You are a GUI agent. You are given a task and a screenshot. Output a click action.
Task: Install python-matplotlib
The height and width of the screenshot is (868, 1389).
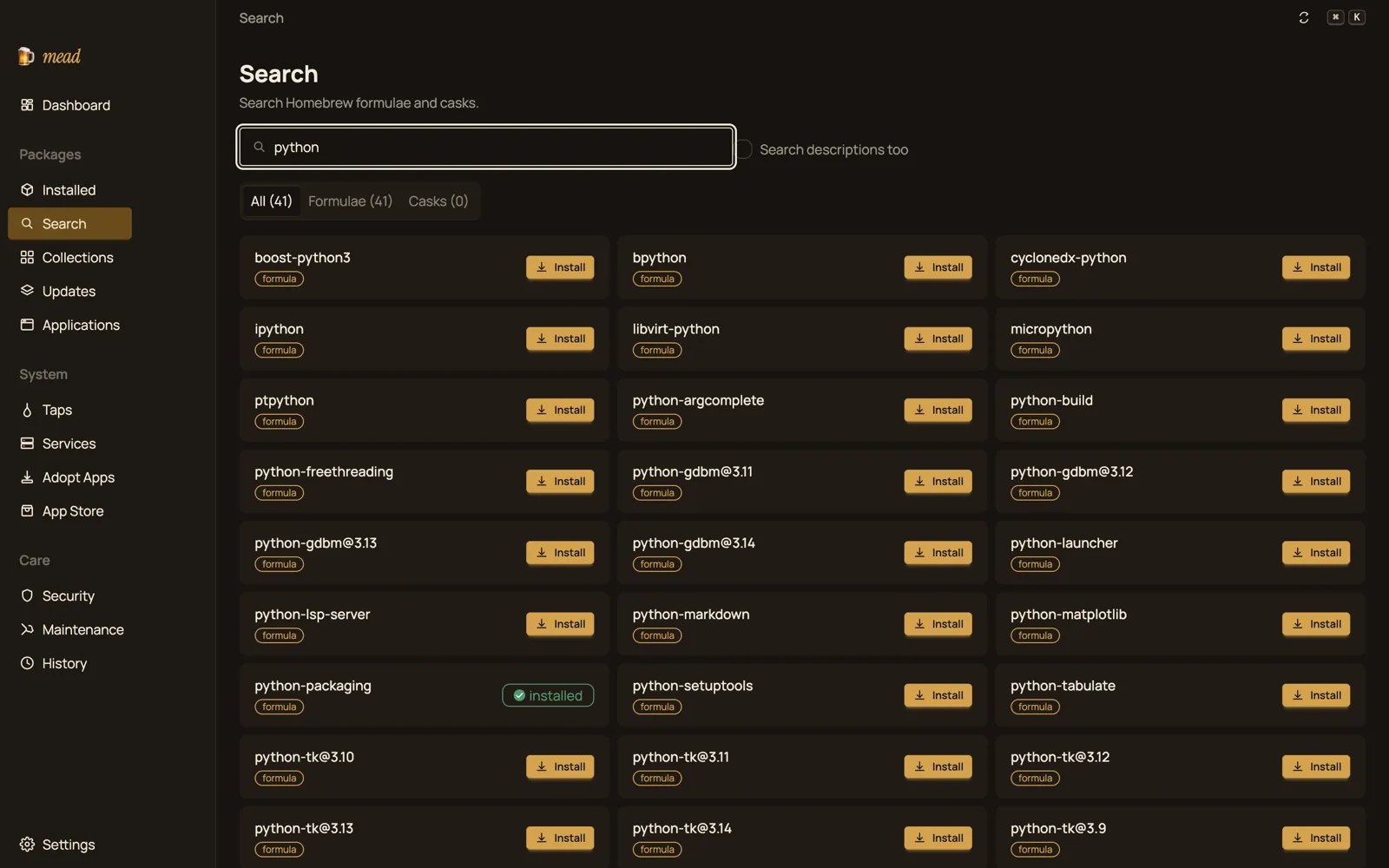click(x=1316, y=623)
